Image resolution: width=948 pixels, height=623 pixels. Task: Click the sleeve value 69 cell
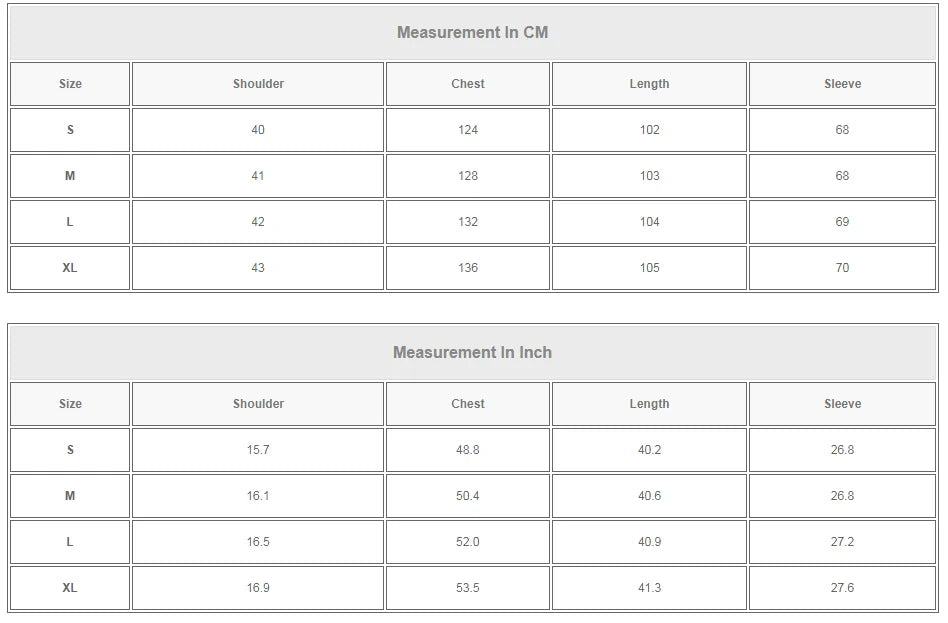pyautogui.click(x=842, y=222)
